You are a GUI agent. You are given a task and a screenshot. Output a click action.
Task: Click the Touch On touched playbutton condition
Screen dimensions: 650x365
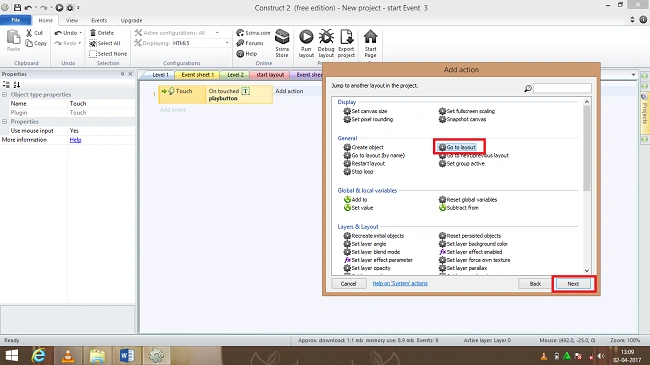pyautogui.click(x=216, y=95)
